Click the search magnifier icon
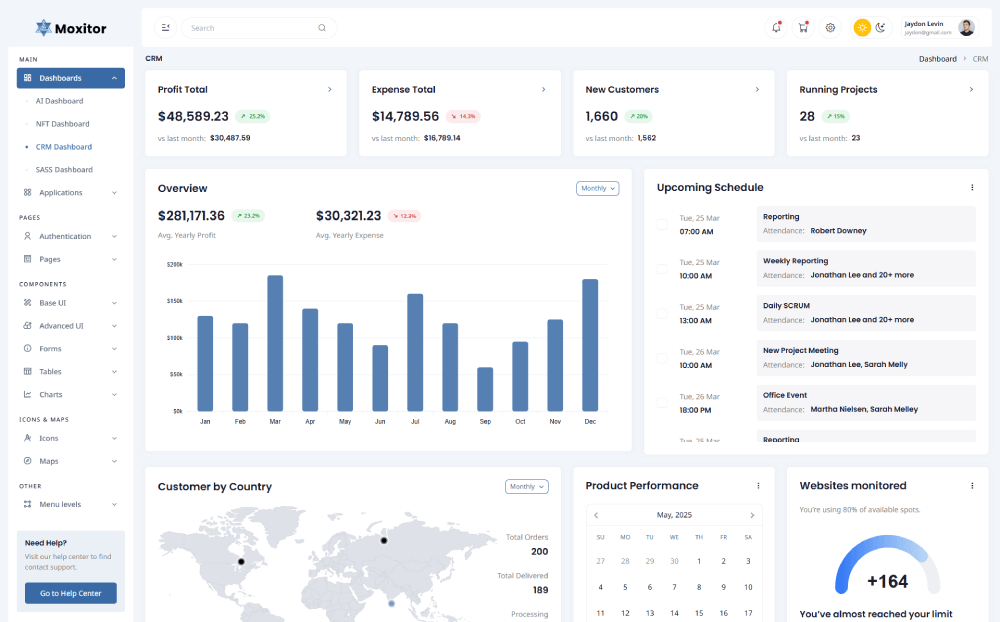 [322, 28]
